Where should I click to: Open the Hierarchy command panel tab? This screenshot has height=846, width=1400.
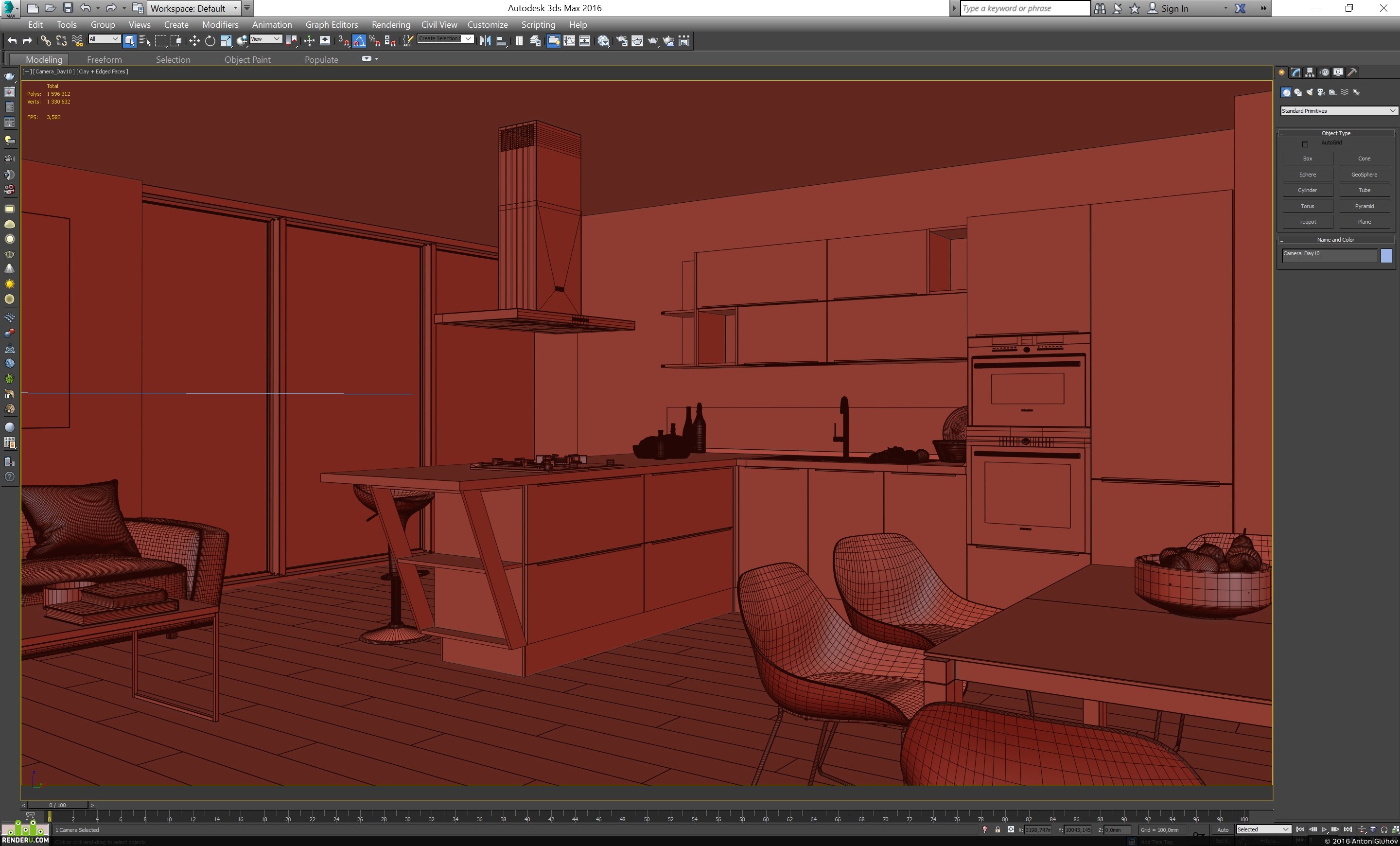(x=1310, y=73)
